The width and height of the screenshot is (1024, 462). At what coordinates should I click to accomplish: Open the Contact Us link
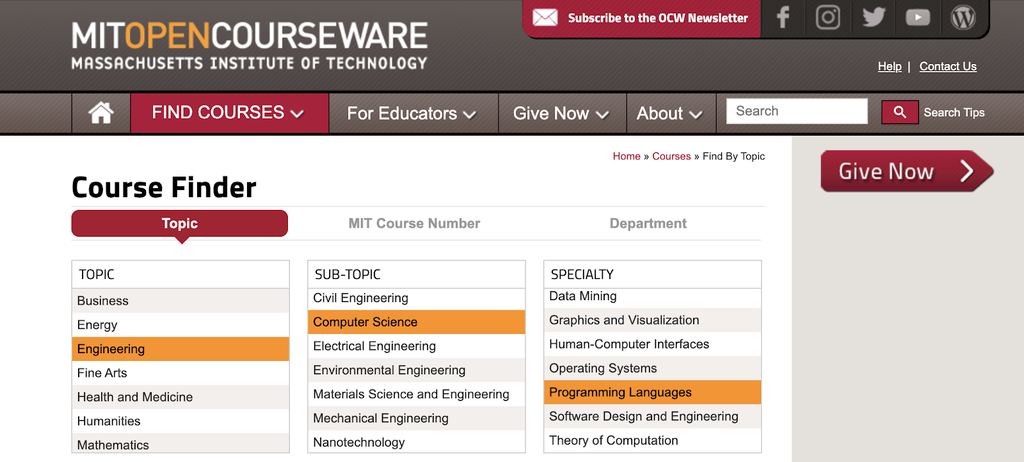pyautogui.click(x=948, y=66)
